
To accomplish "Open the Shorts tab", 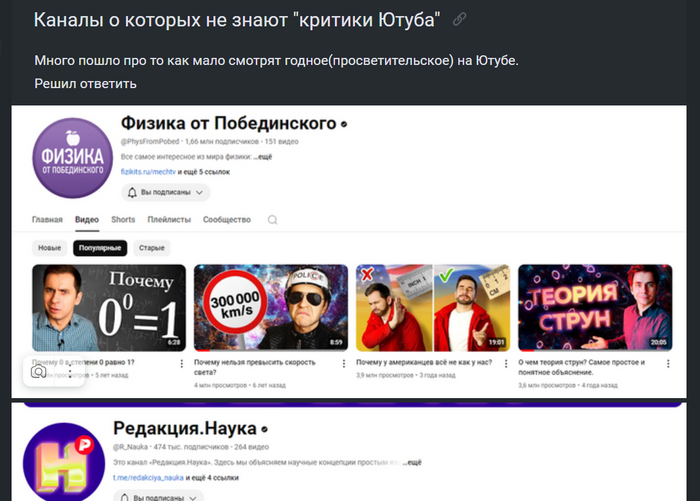I will pos(123,220).
